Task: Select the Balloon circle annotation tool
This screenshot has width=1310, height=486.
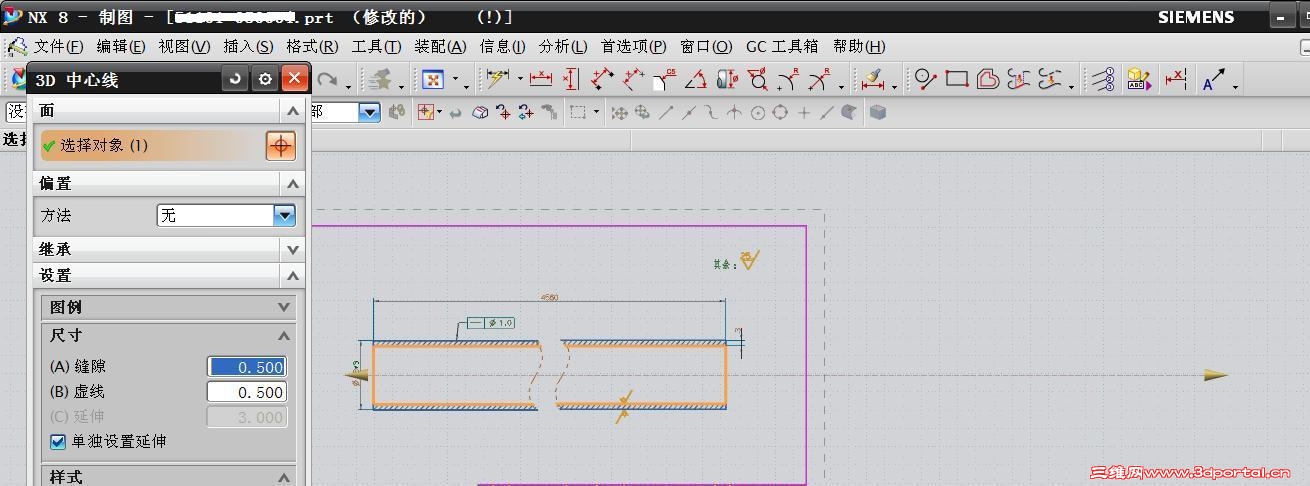Action: (926, 79)
